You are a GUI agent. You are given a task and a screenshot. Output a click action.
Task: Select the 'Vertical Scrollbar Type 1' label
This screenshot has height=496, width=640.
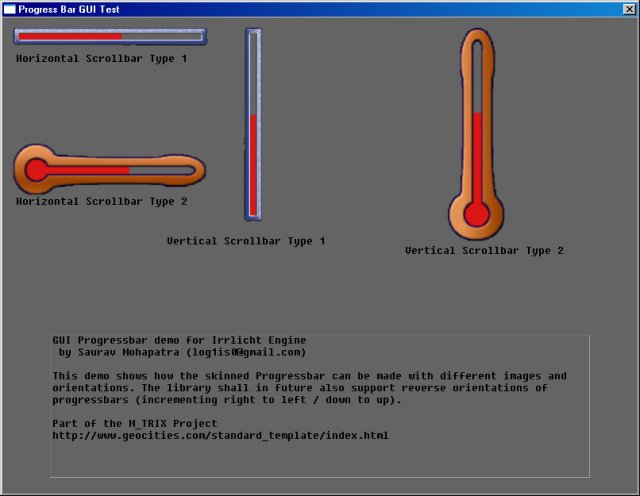[246, 241]
